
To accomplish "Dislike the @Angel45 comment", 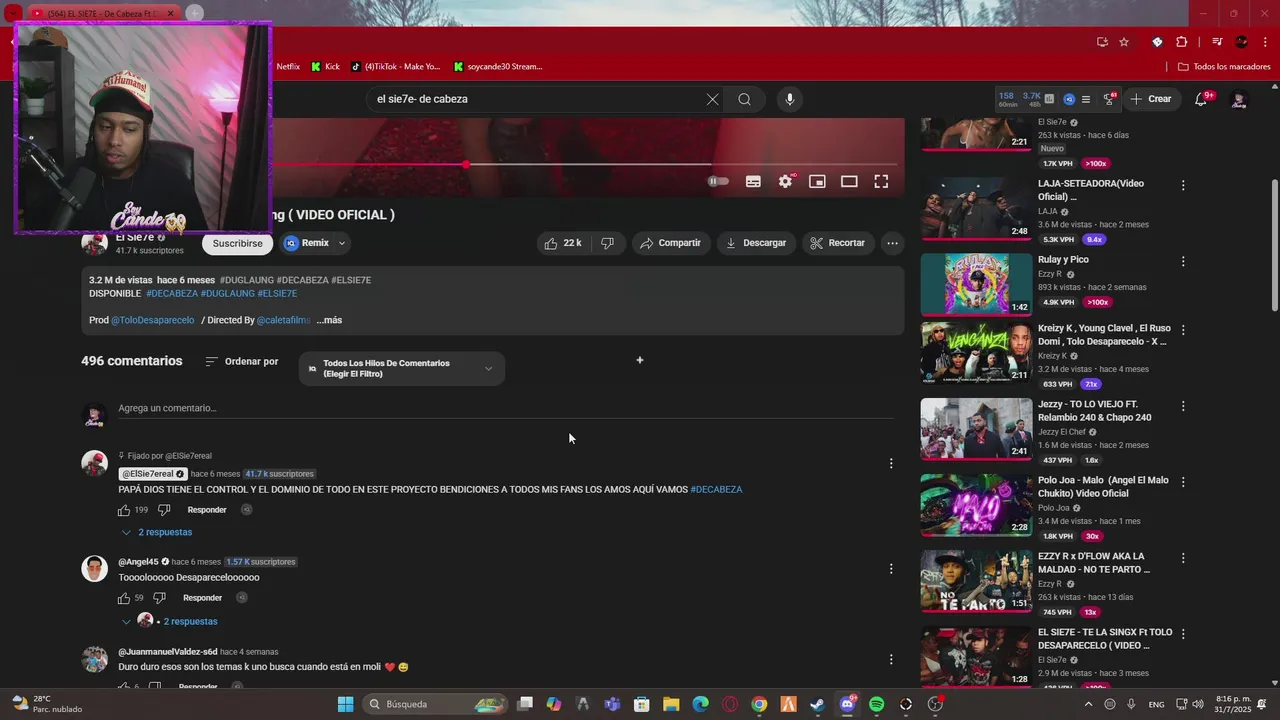I will coord(159,598).
